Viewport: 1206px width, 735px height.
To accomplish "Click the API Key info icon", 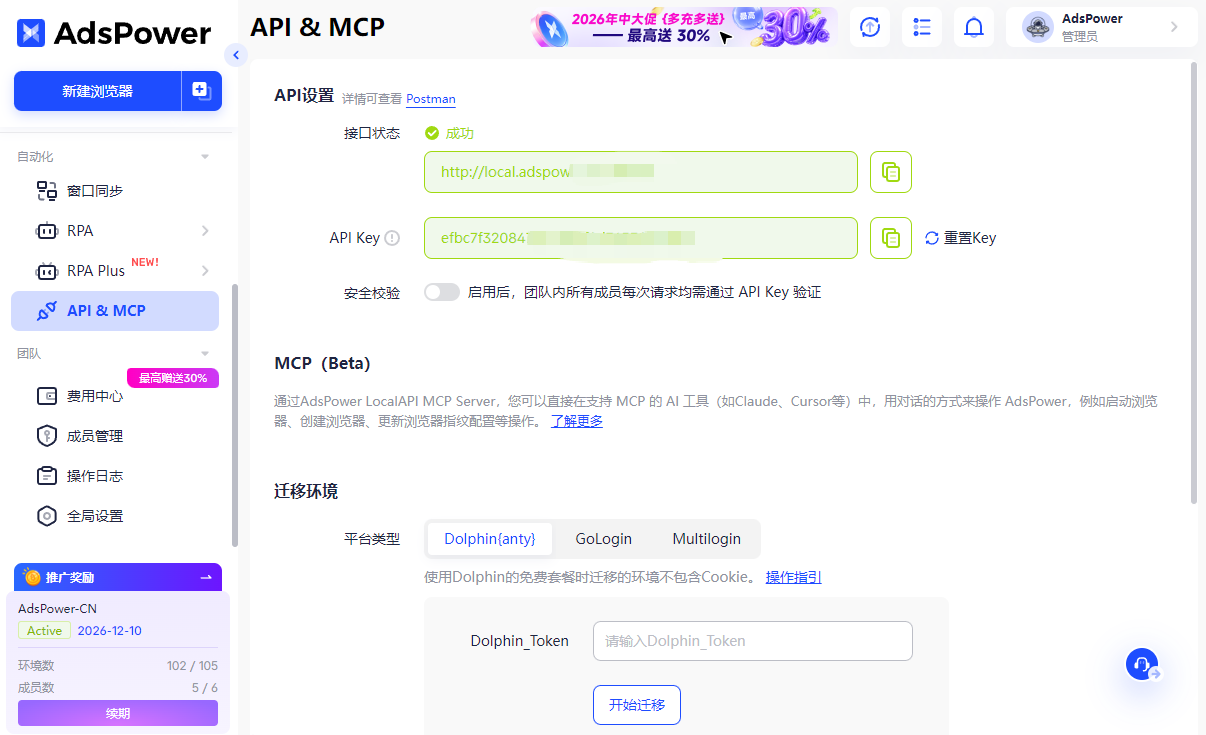I will pos(392,238).
